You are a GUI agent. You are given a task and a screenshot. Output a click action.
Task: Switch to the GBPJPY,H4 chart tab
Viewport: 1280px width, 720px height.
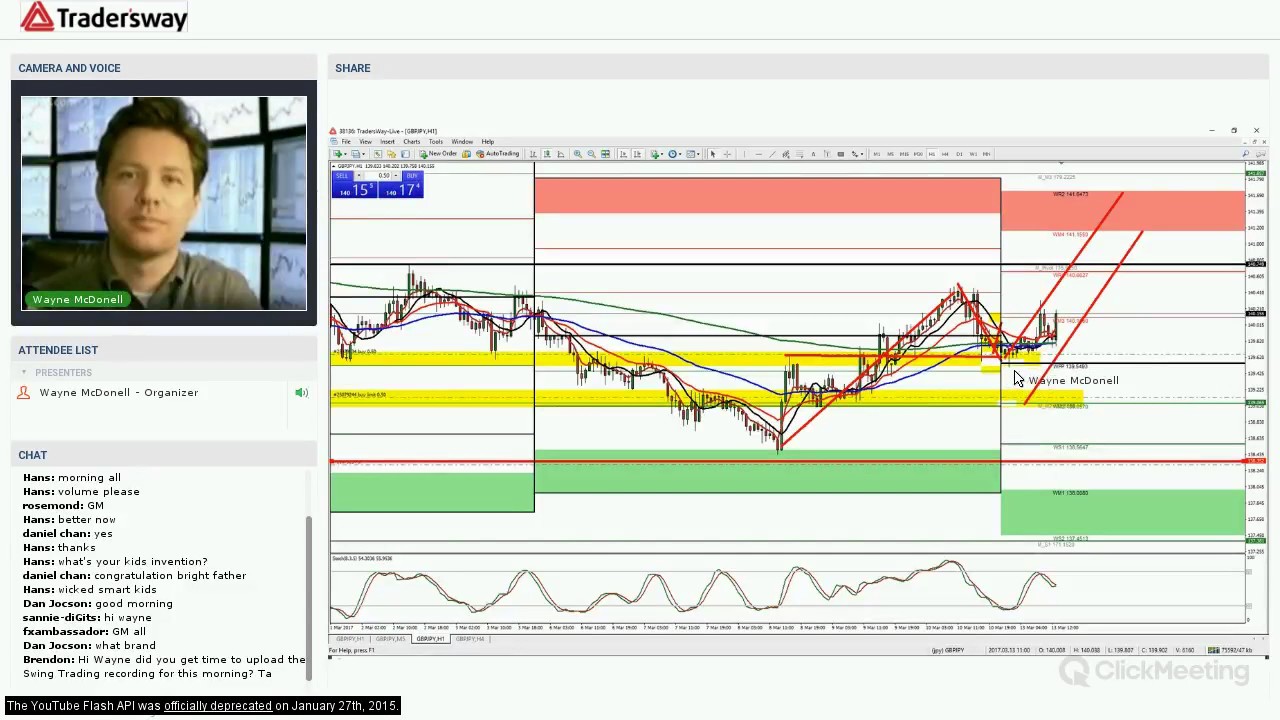[470, 638]
